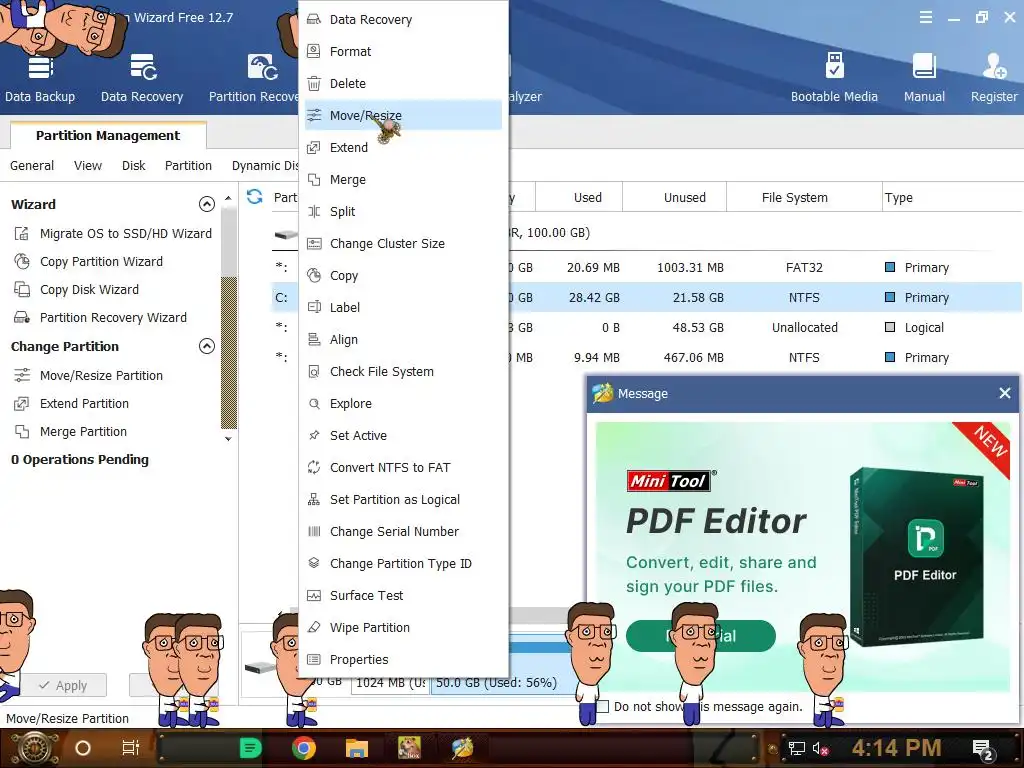
Task: Switch to Partition Management tab
Action: coord(108,135)
